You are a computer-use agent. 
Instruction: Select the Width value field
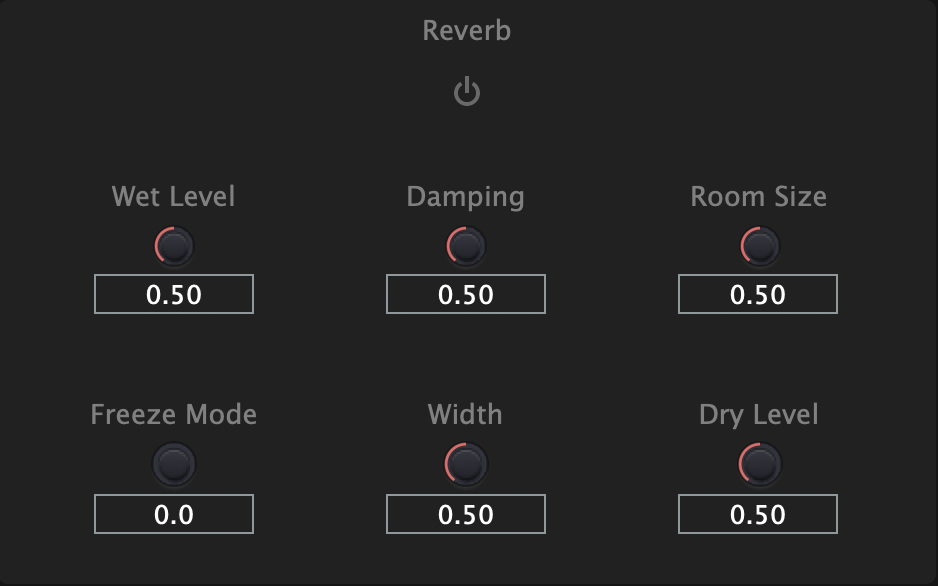pyautogui.click(x=466, y=514)
